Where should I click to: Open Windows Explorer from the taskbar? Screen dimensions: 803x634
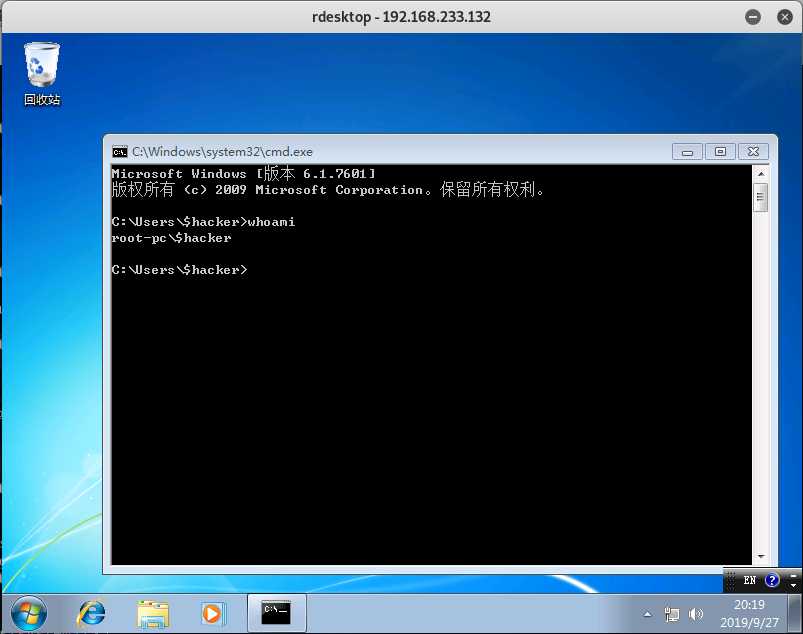153,614
